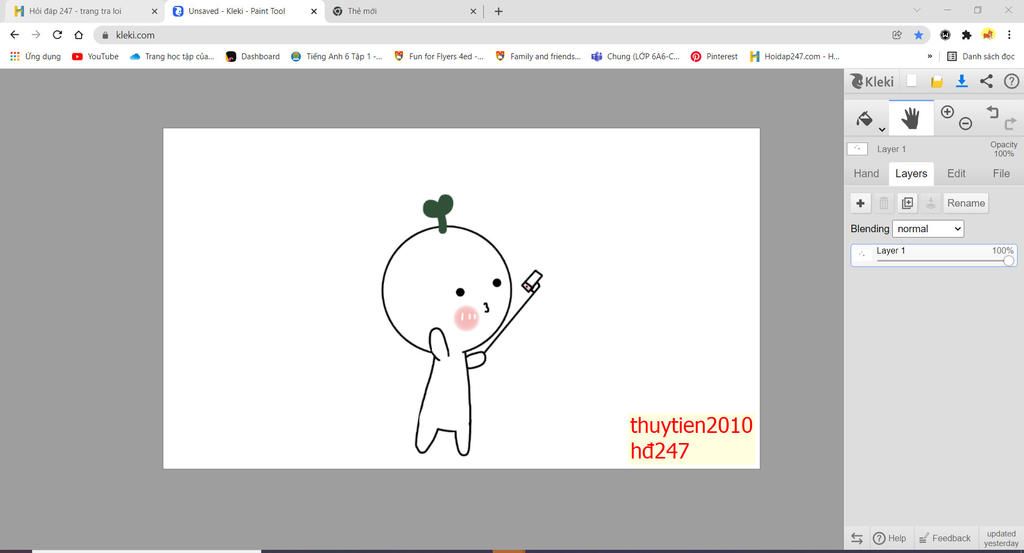
Task: Go forward in the browser
Action: coord(36,35)
